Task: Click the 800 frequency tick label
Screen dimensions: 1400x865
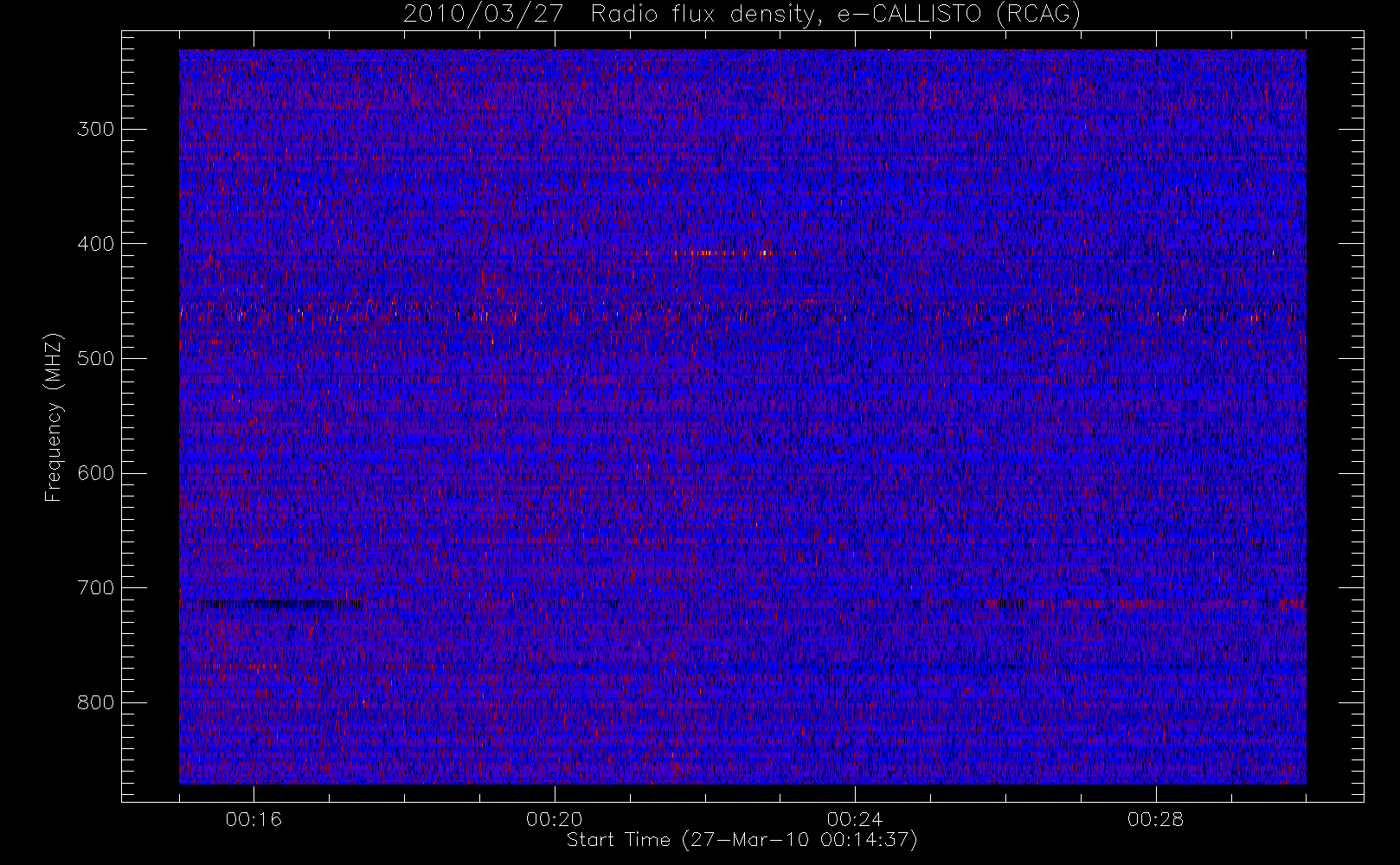Action: tap(96, 702)
